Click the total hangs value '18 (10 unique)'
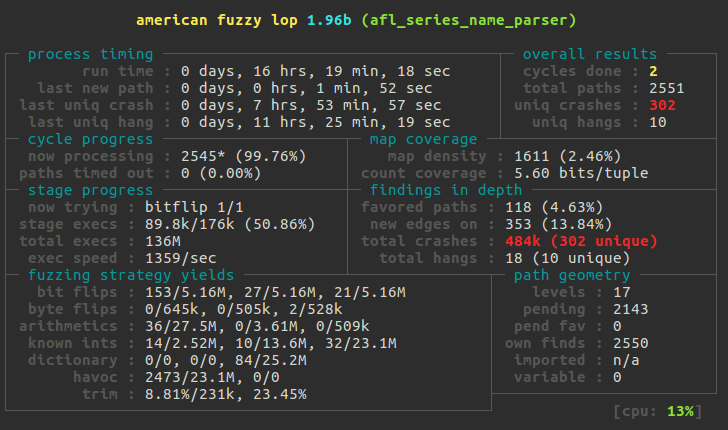728x430 pixels. point(567,258)
